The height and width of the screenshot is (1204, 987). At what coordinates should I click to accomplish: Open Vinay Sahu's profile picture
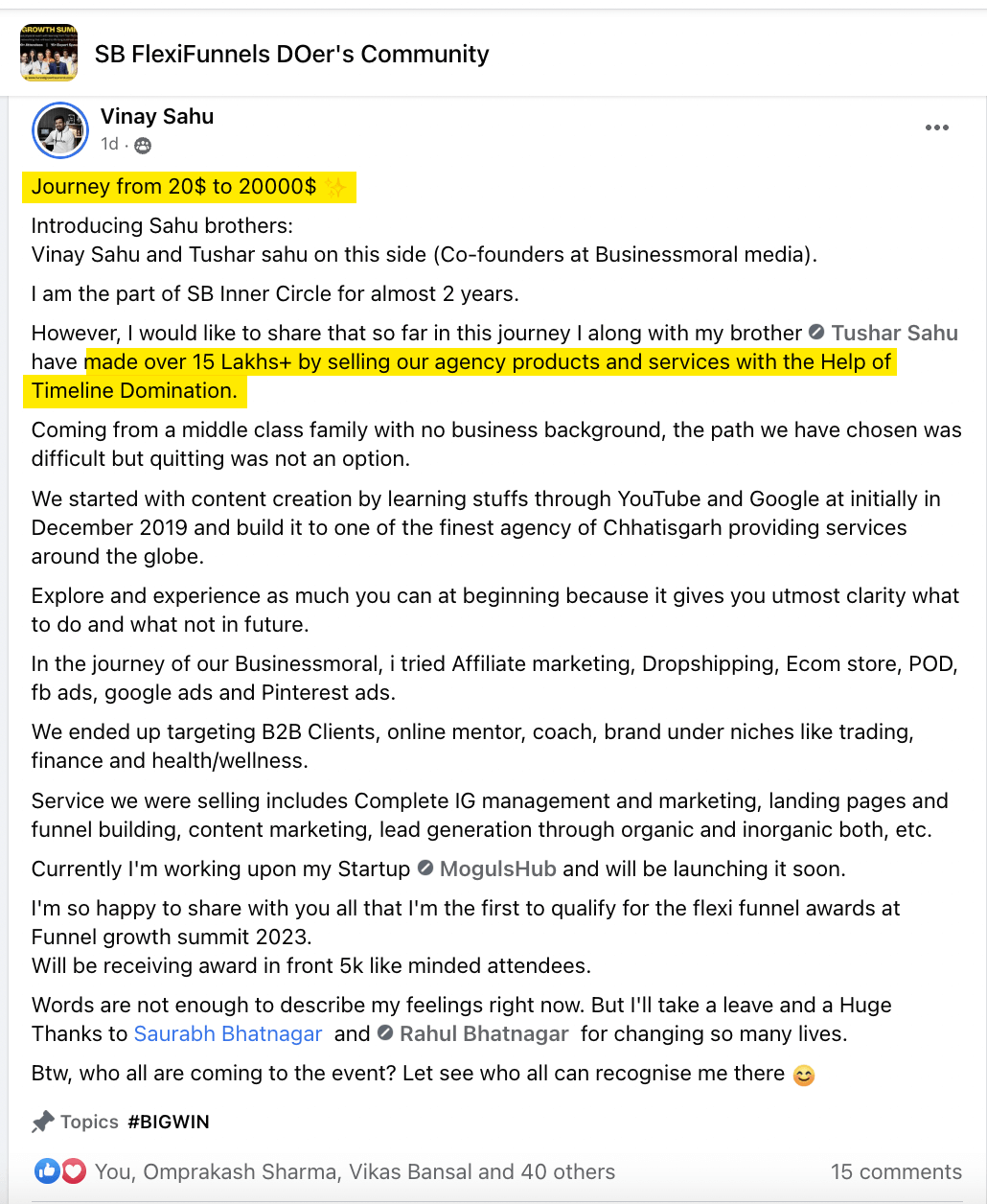(x=59, y=129)
